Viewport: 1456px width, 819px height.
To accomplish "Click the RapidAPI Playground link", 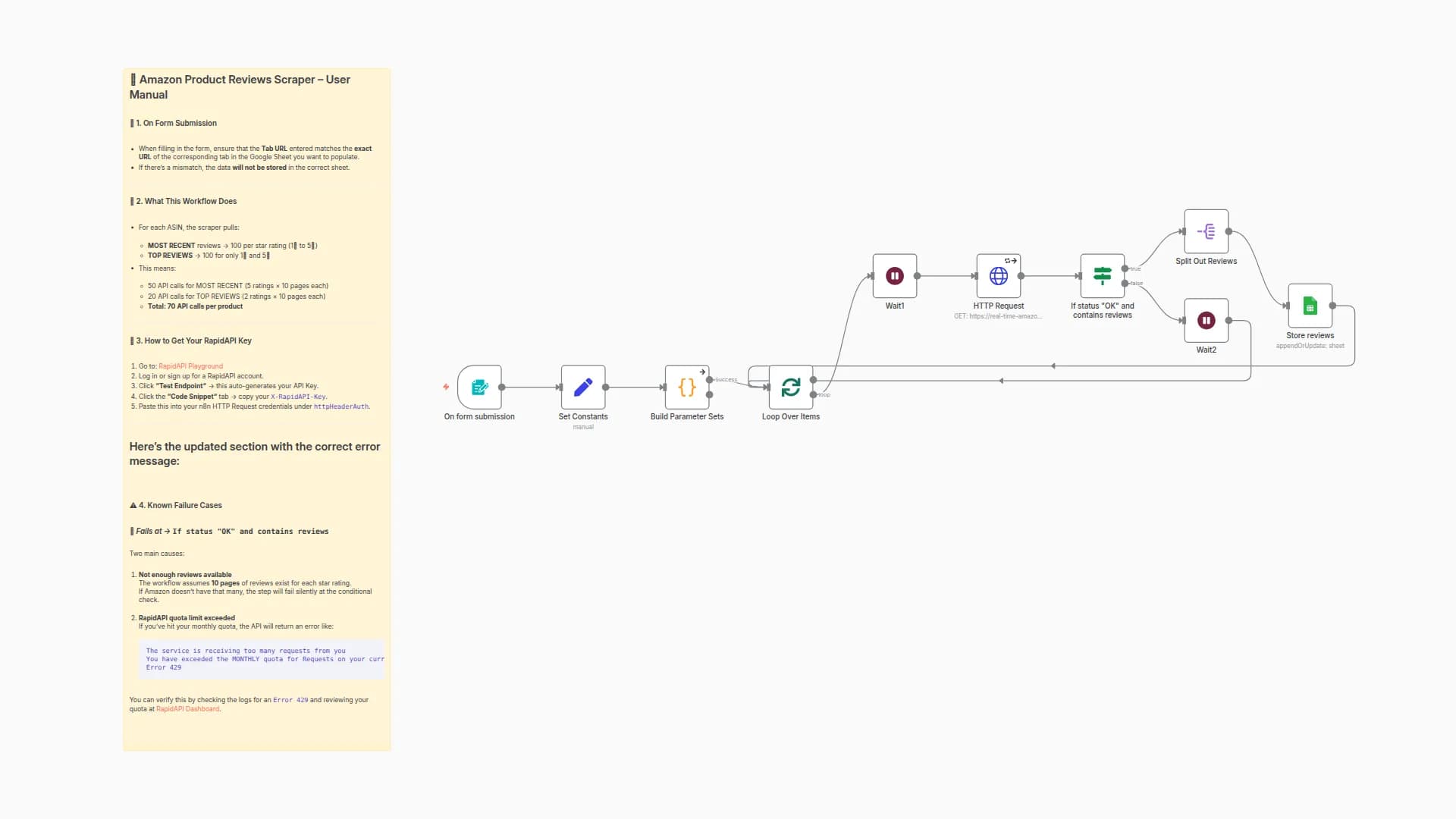I will [x=190, y=366].
